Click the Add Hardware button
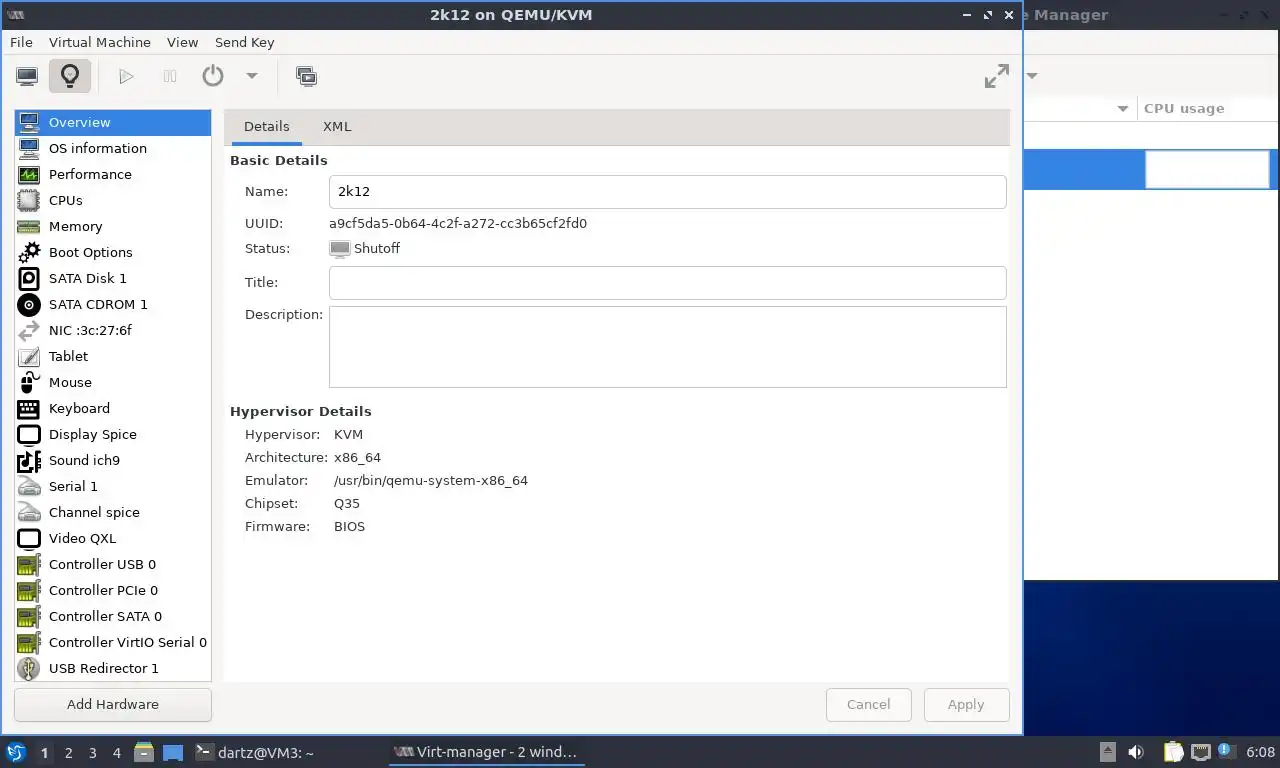The image size is (1280, 768). [x=113, y=704]
